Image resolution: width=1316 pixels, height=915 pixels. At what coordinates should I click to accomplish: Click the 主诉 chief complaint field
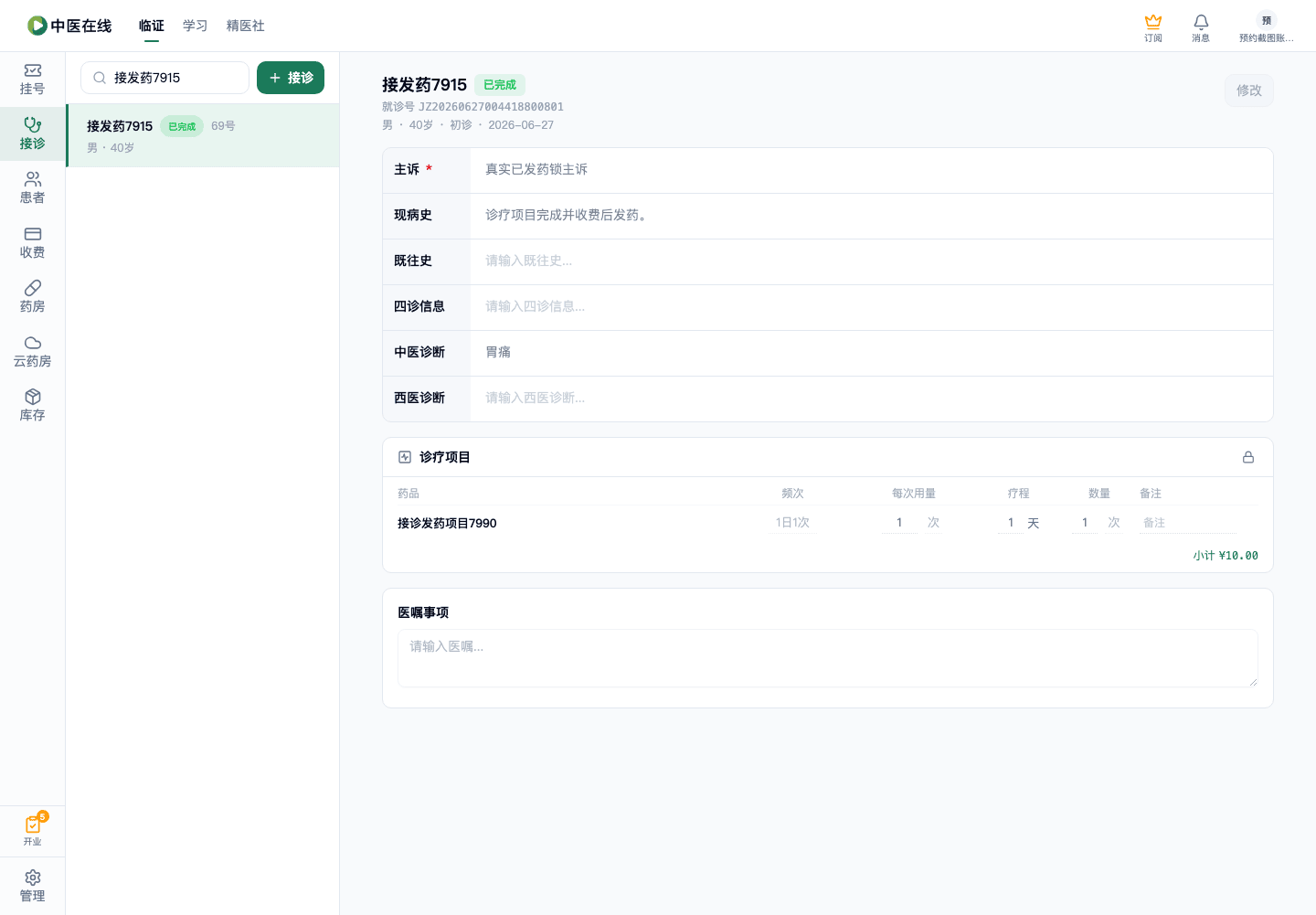(871, 170)
